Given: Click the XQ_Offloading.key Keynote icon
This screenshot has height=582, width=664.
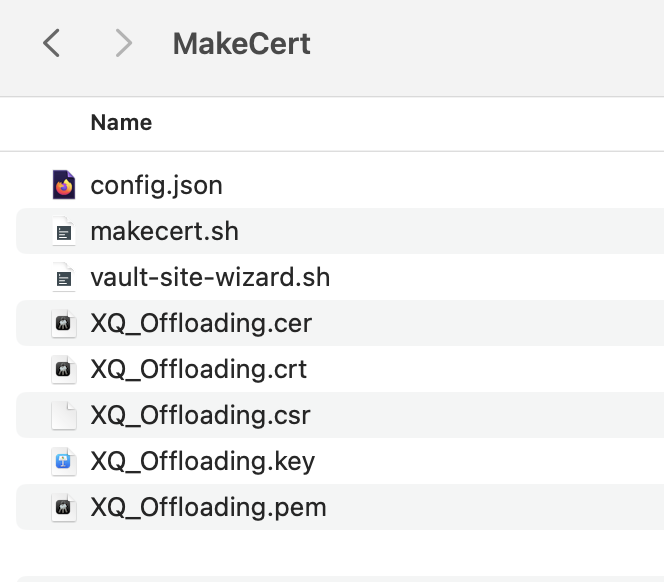Looking at the screenshot, I should coord(64,461).
